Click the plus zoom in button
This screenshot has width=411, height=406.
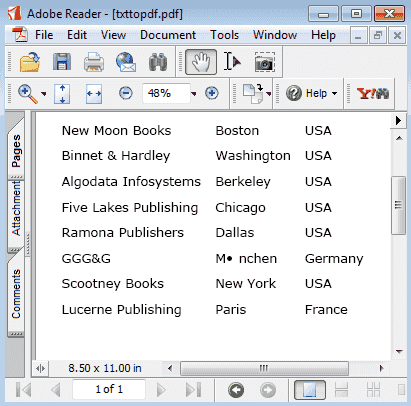[212, 93]
